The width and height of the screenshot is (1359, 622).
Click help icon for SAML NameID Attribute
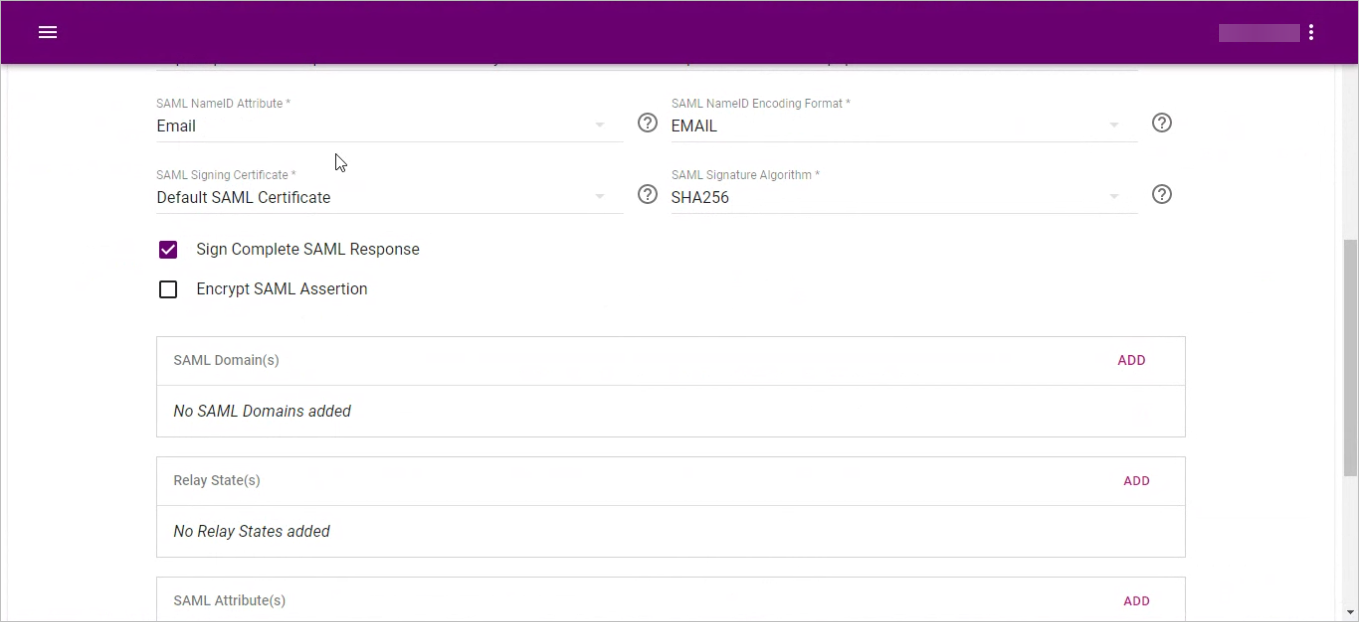tap(648, 123)
